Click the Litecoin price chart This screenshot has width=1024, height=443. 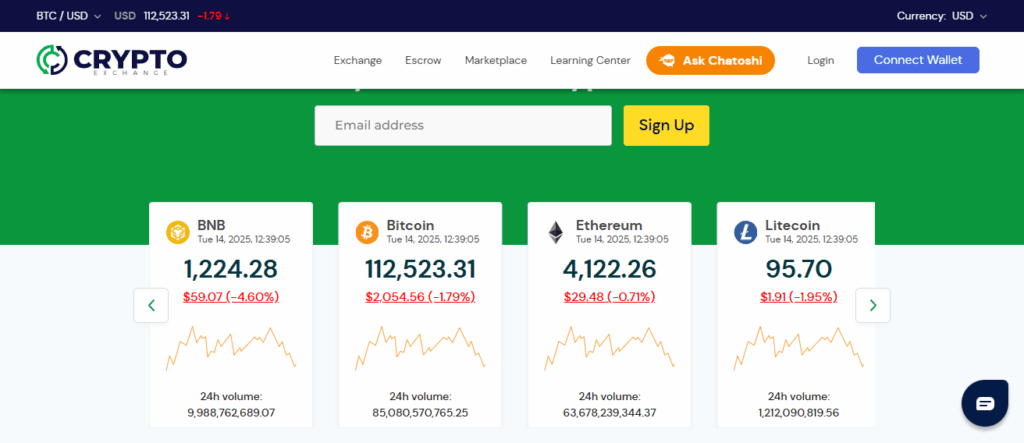pyautogui.click(x=799, y=348)
